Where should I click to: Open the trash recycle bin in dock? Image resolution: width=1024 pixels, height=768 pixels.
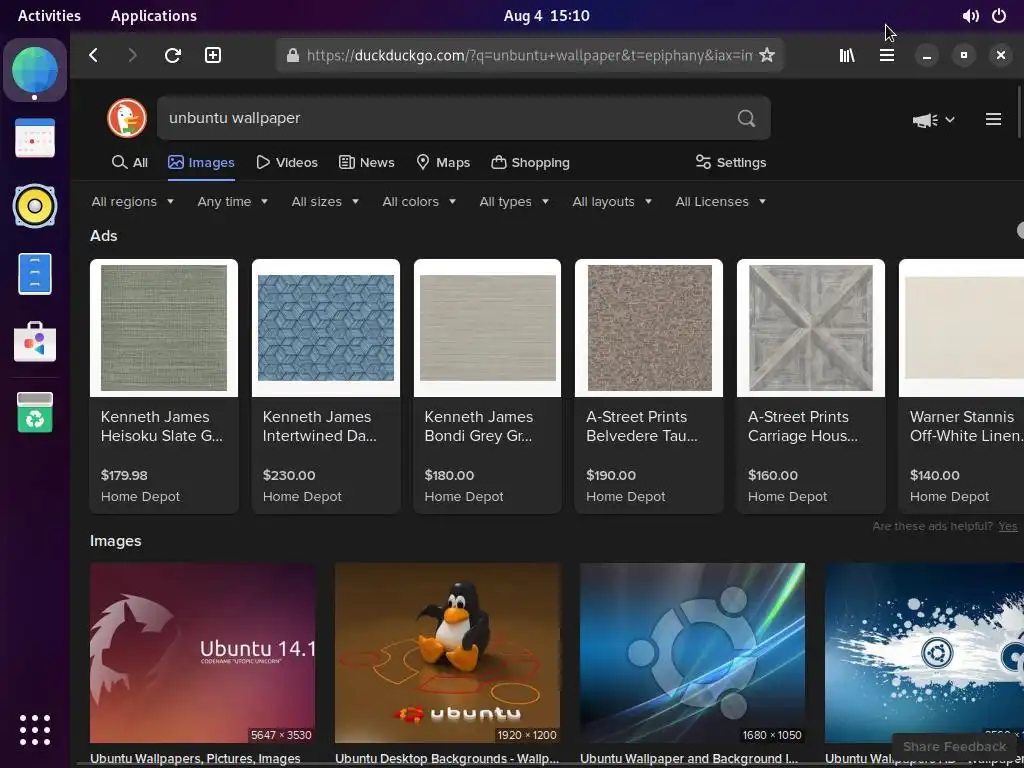35,412
